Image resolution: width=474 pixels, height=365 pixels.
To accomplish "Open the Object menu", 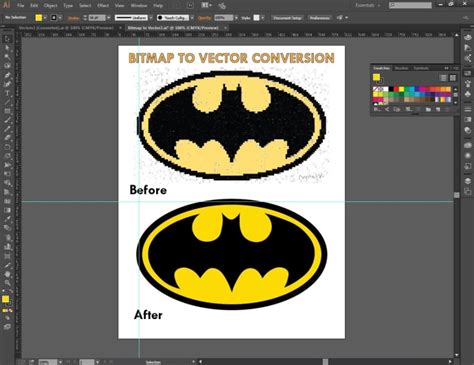I will tap(50, 6).
